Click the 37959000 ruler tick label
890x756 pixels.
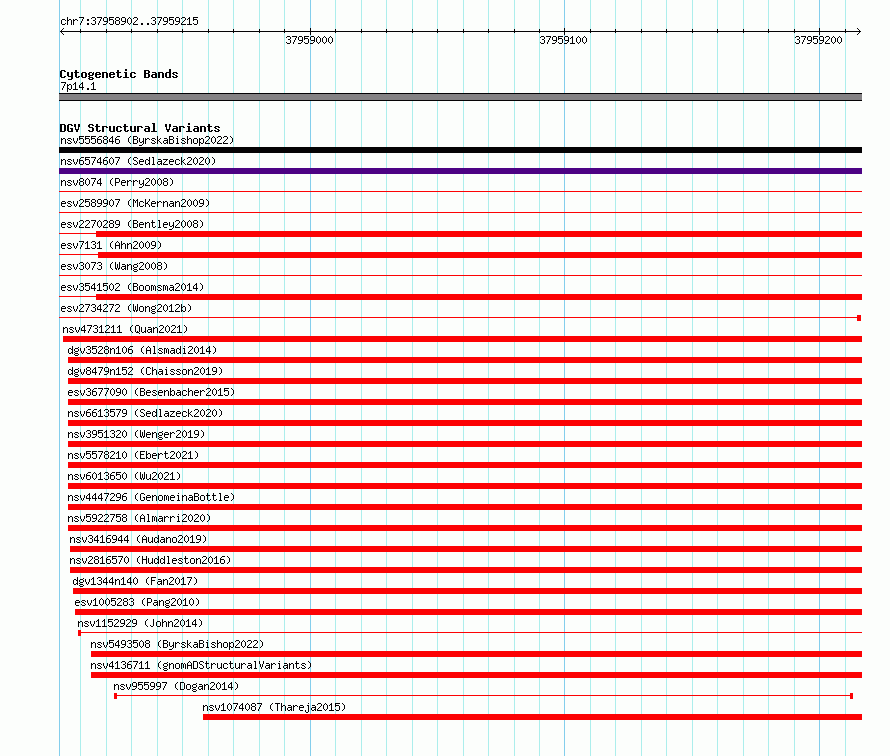309,40
